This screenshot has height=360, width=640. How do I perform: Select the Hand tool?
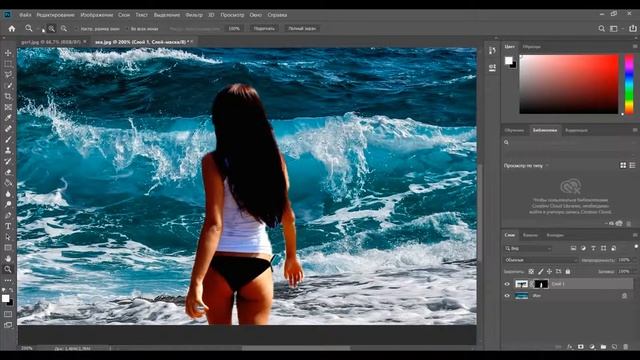coord(8,258)
